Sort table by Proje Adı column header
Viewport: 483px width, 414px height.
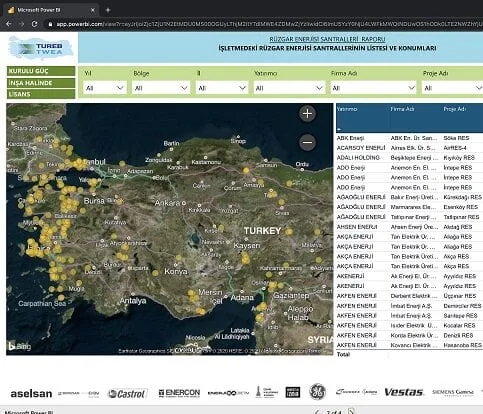(x=455, y=109)
